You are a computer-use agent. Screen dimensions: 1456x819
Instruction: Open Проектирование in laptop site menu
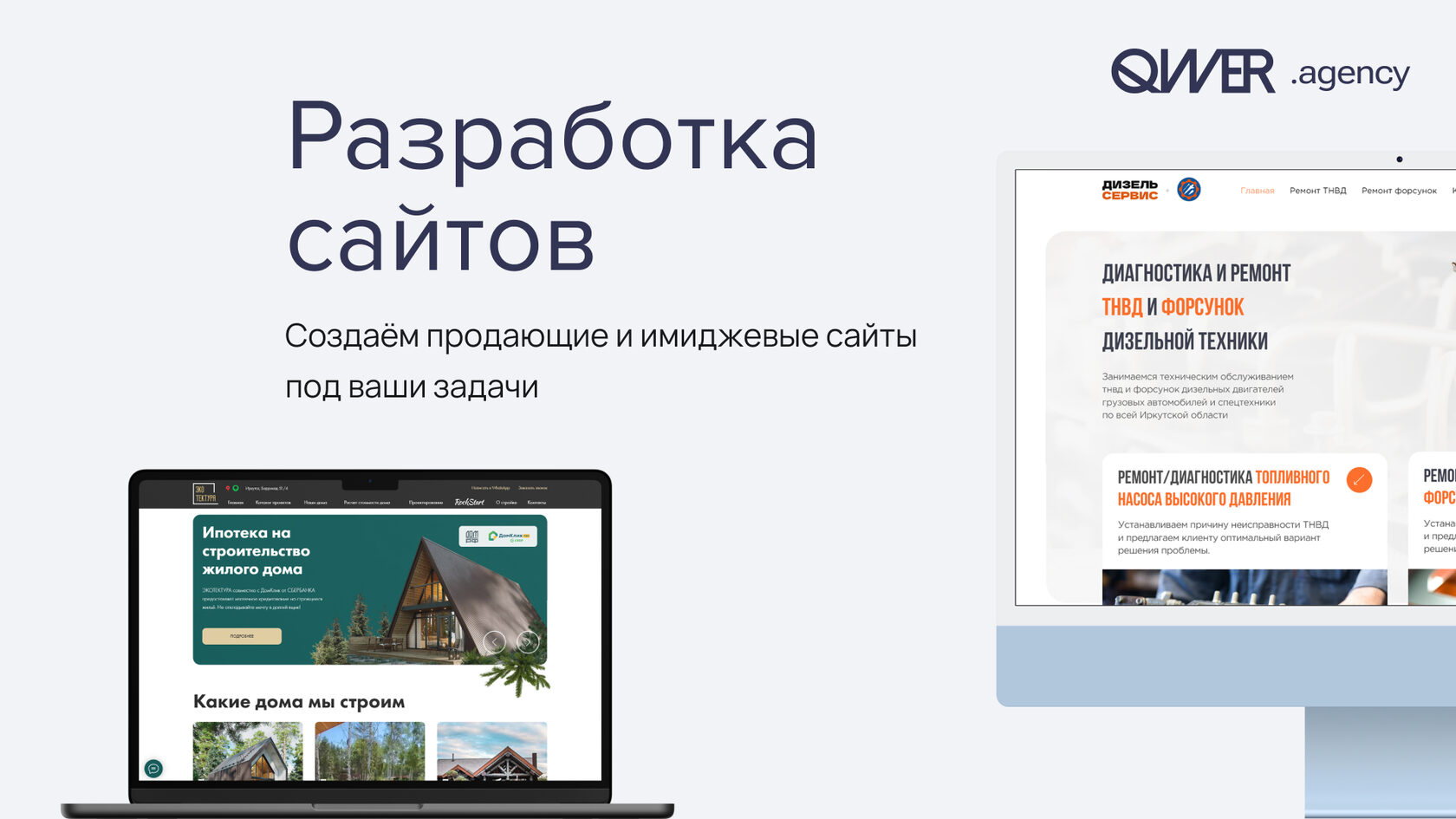tap(426, 503)
